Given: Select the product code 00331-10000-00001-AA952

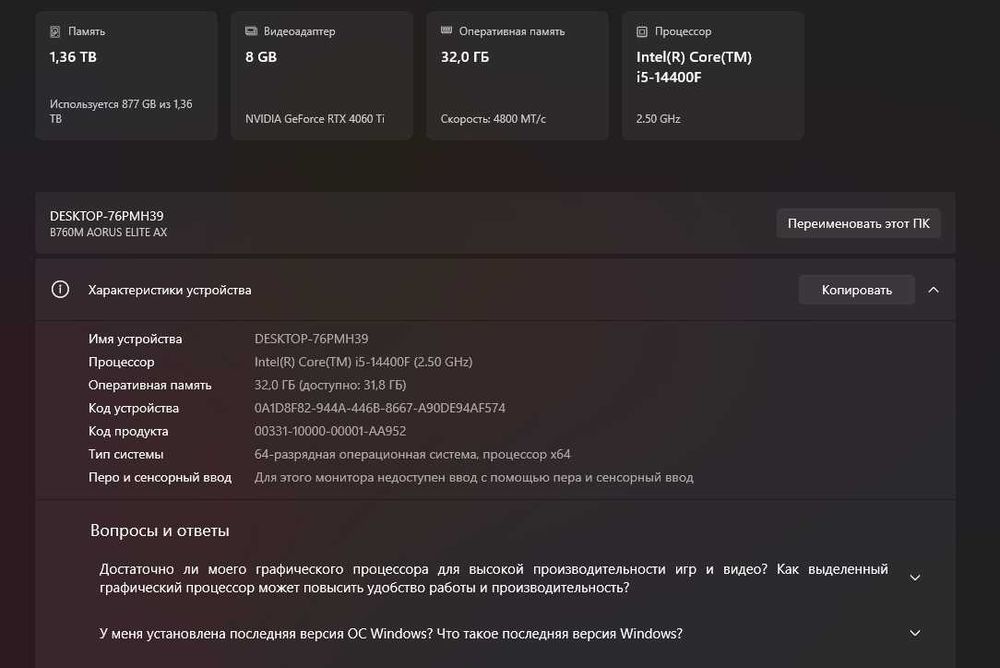Looking at the screenshot, I should pyautogui.click(x=330, y=431).
